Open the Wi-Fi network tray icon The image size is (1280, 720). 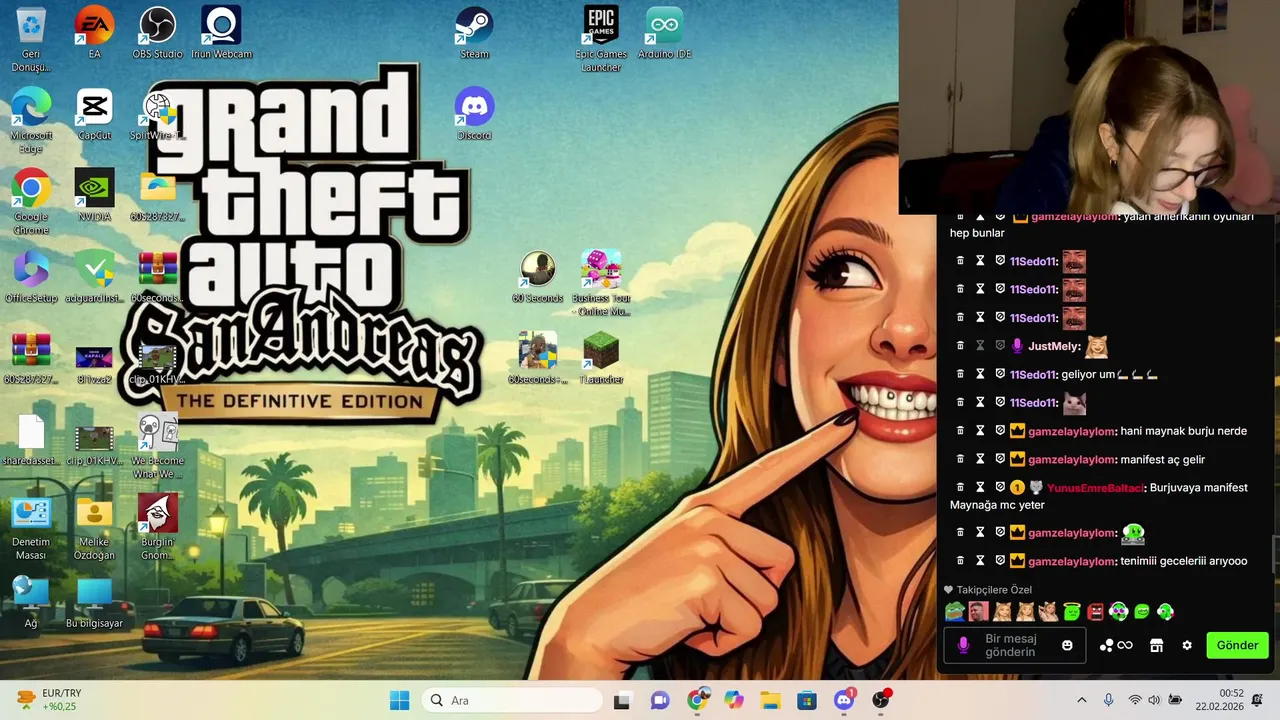[1134, 700]
